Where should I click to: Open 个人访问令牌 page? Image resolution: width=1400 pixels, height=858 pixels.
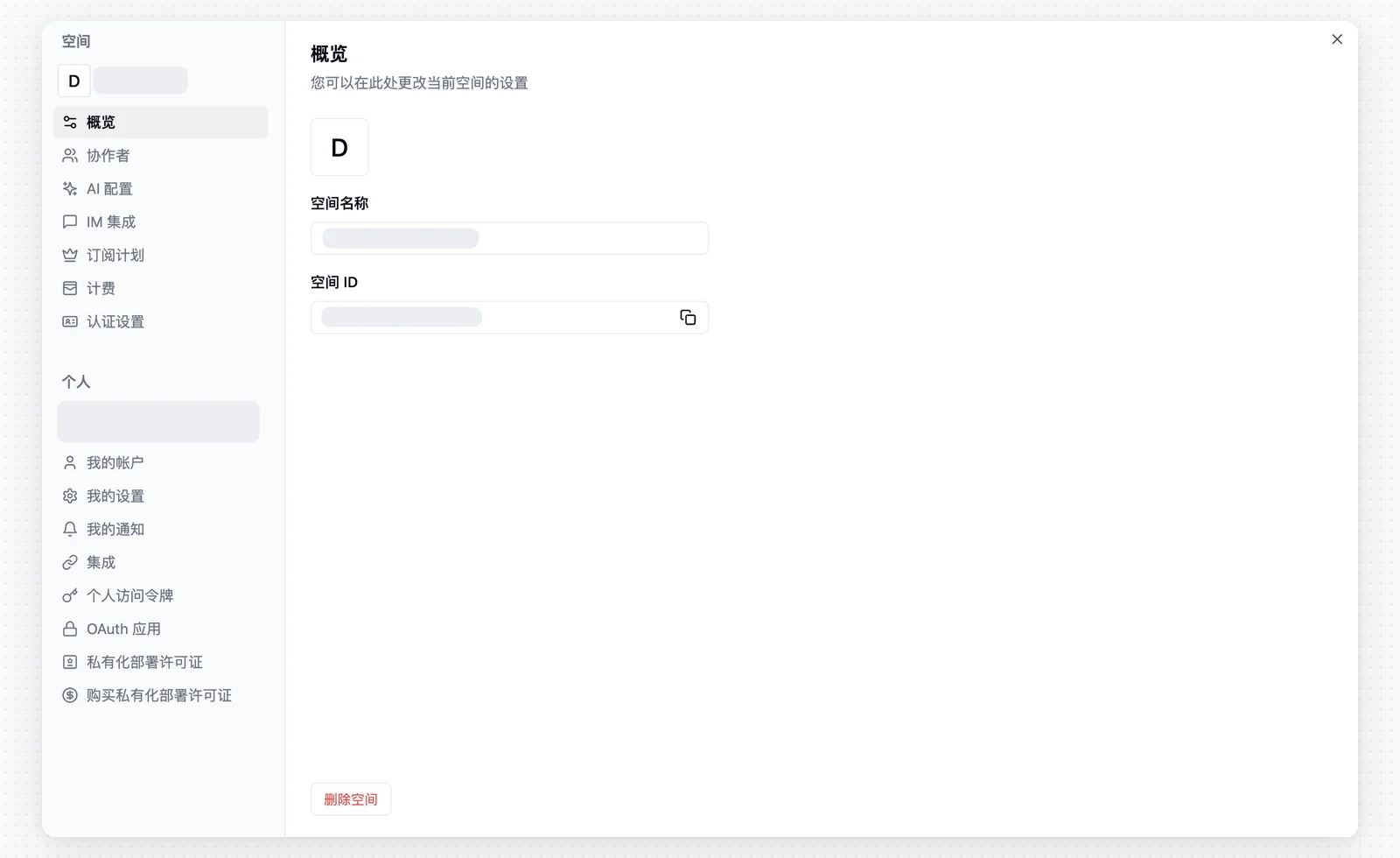point(161,596)
